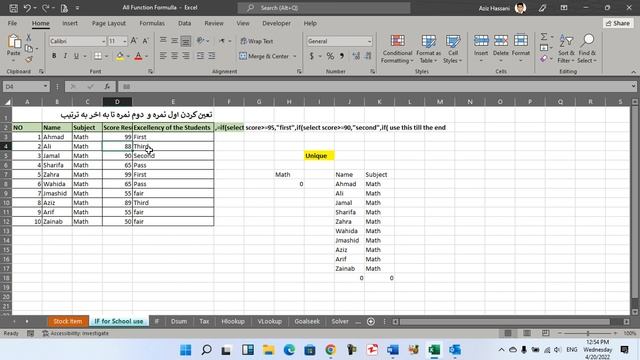Click the Insert Function fx icon
The image size is (640, 360).
107,87
